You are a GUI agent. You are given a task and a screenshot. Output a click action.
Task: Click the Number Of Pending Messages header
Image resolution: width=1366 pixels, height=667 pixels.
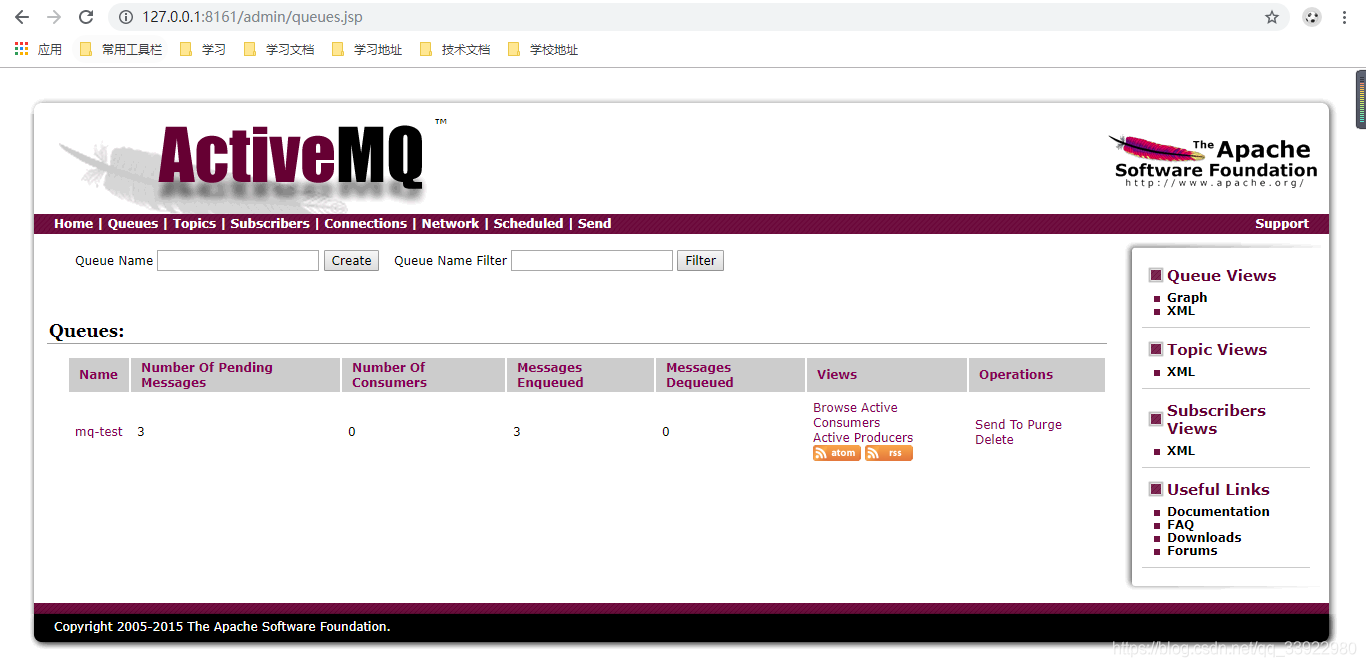(235, 375)
